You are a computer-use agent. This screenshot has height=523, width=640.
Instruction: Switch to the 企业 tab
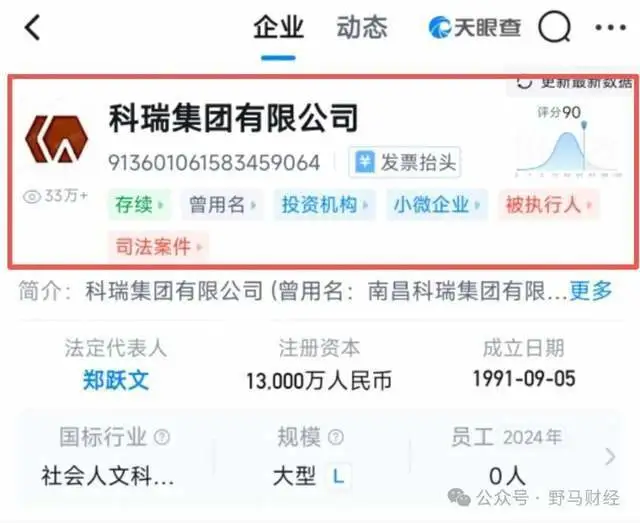coord(278,28)
